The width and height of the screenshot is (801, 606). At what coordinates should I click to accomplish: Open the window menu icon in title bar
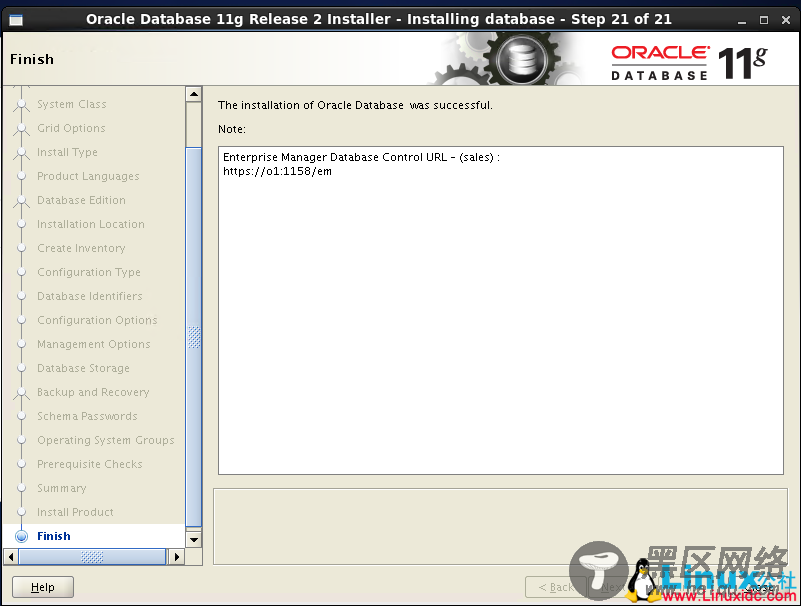(x=16, y=20)
